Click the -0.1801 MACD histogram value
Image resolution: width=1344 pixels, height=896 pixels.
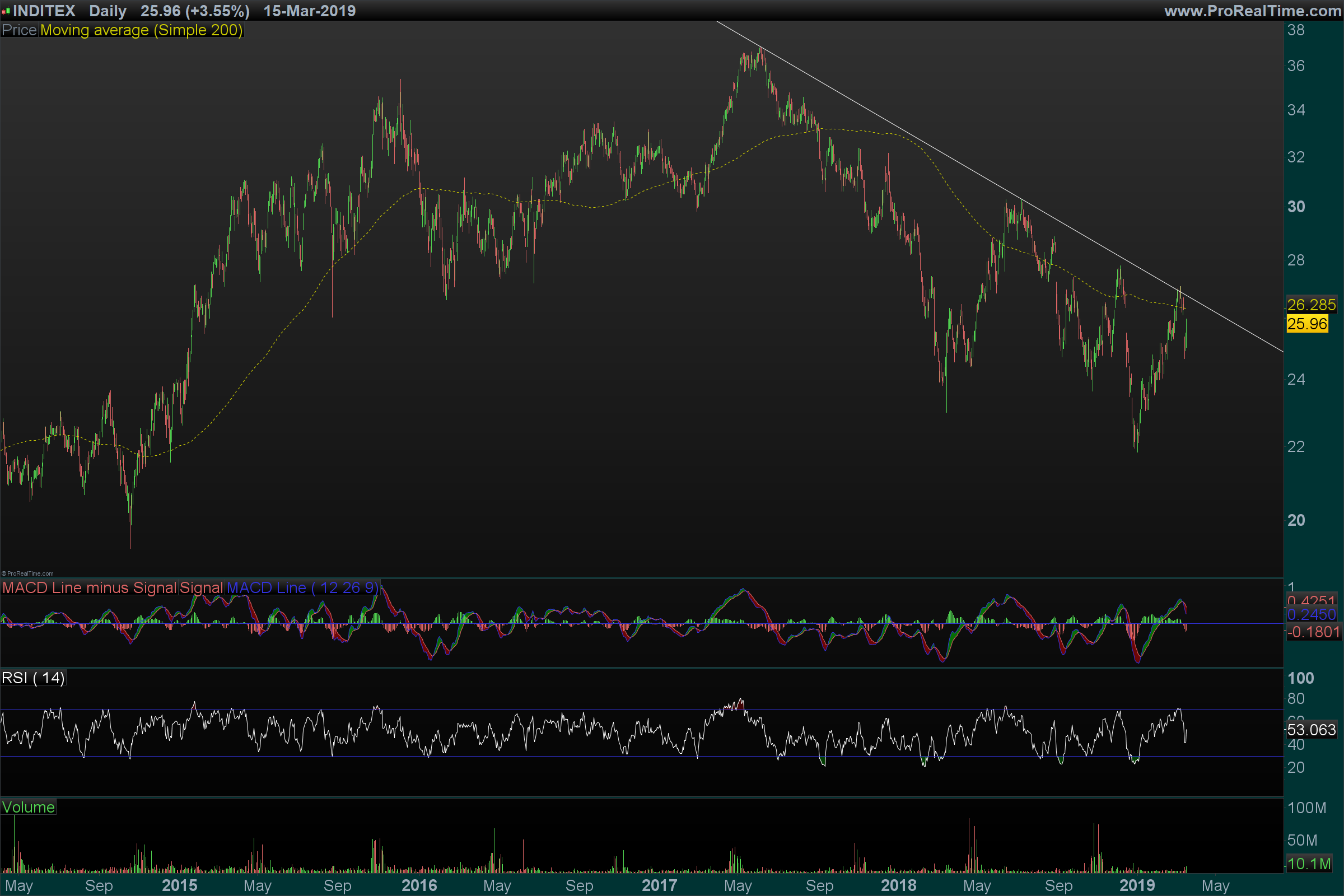[1313, 632]
